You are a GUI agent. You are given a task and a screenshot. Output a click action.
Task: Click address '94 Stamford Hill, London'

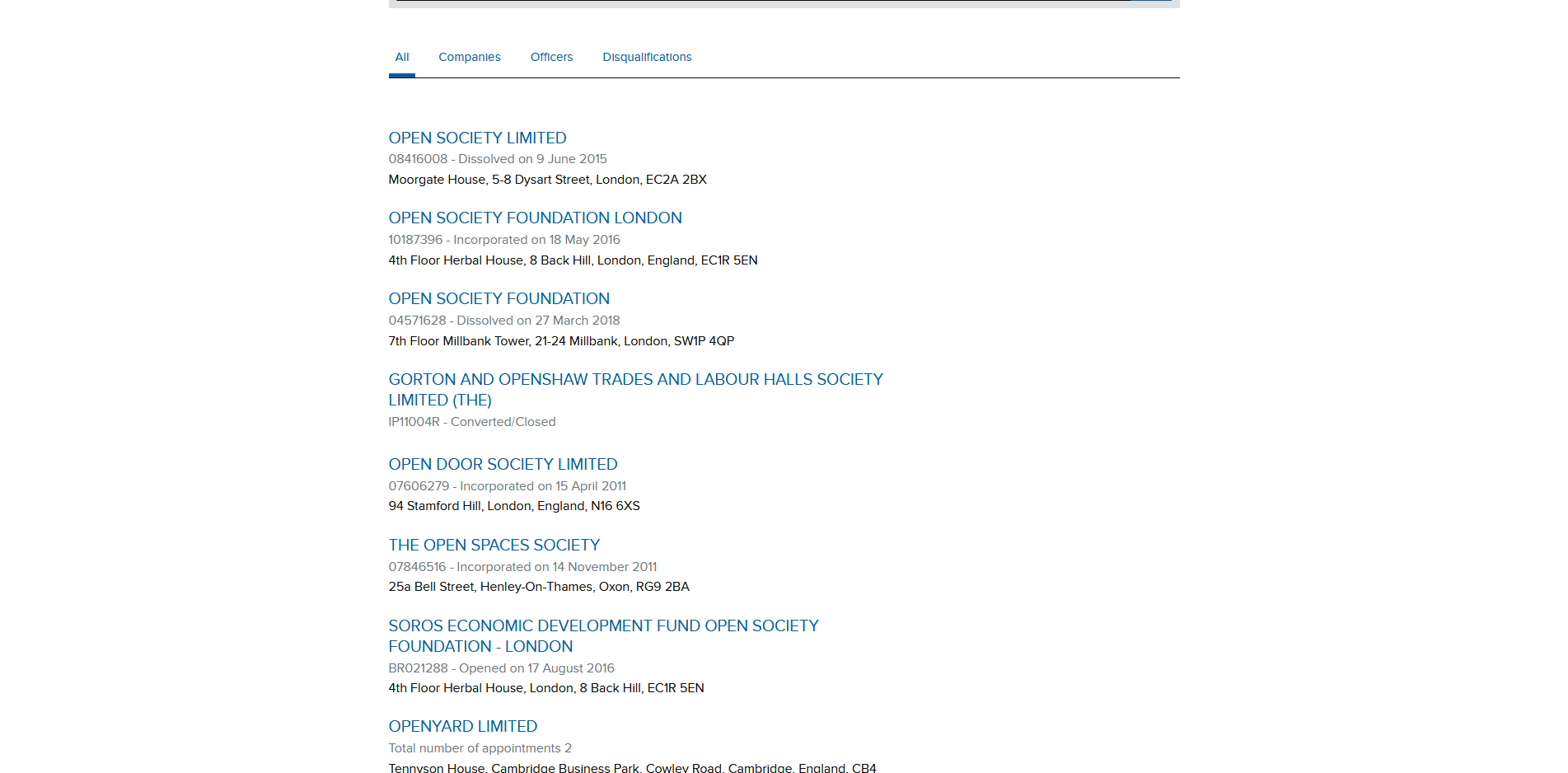(x=460, y=506)
